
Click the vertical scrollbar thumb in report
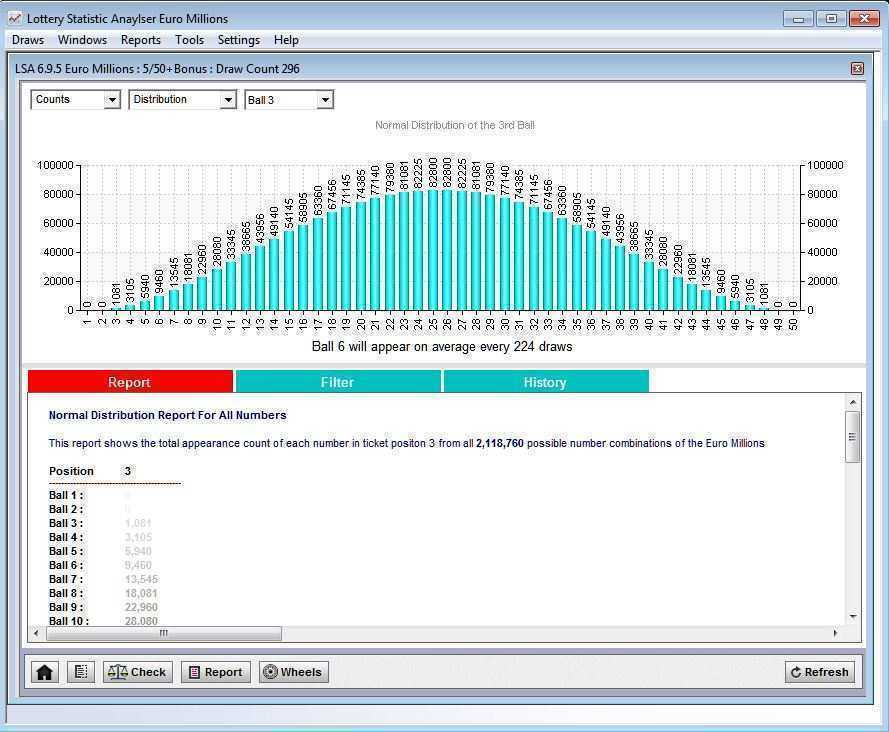pos(853,437)
